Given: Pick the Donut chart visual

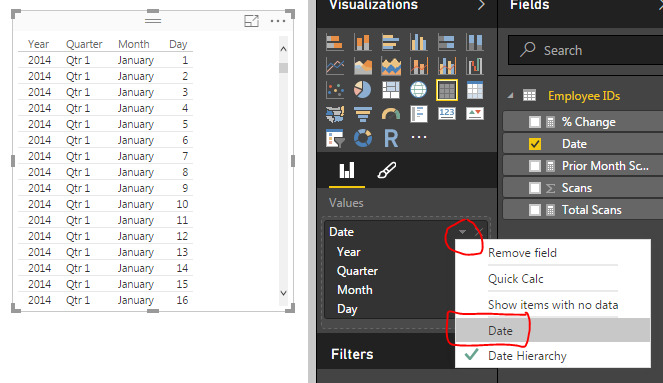Looking at the screenshot, I should click(362, 138).
